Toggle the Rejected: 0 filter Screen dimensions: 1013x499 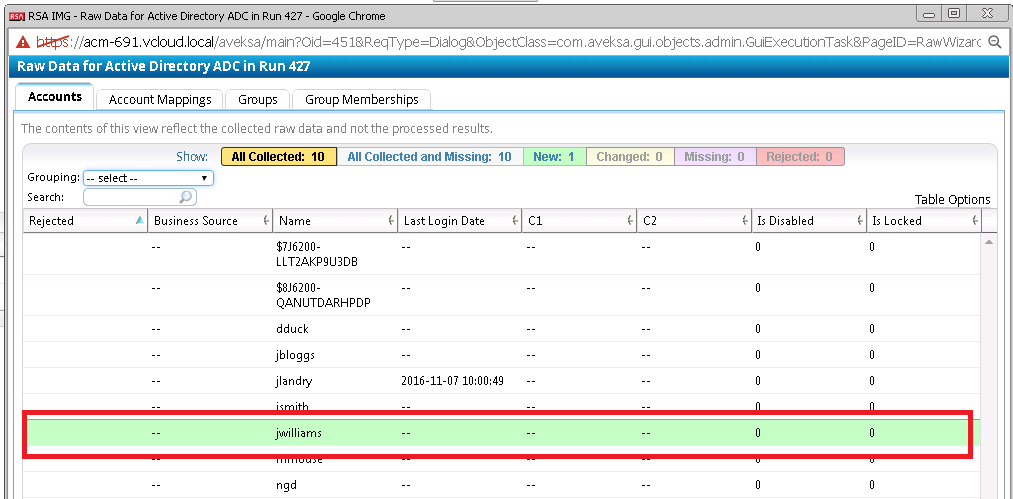[799, 157]
